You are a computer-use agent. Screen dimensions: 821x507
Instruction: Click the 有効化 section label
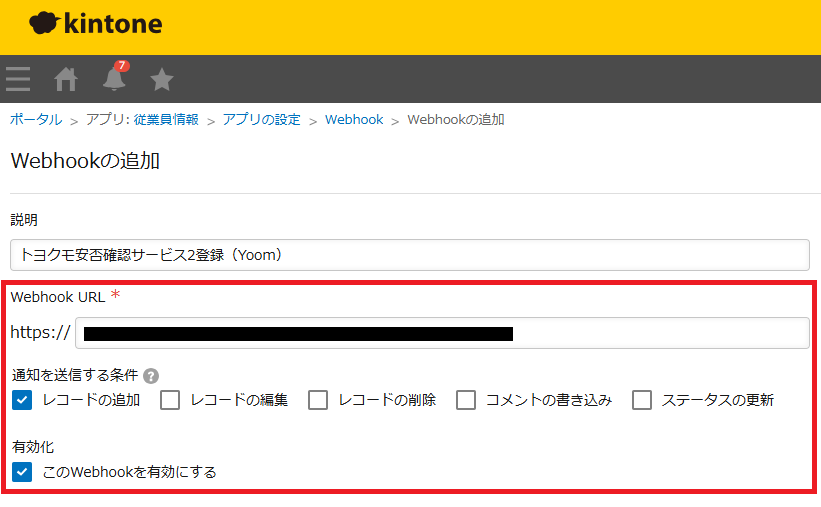[x=33, y=447]
